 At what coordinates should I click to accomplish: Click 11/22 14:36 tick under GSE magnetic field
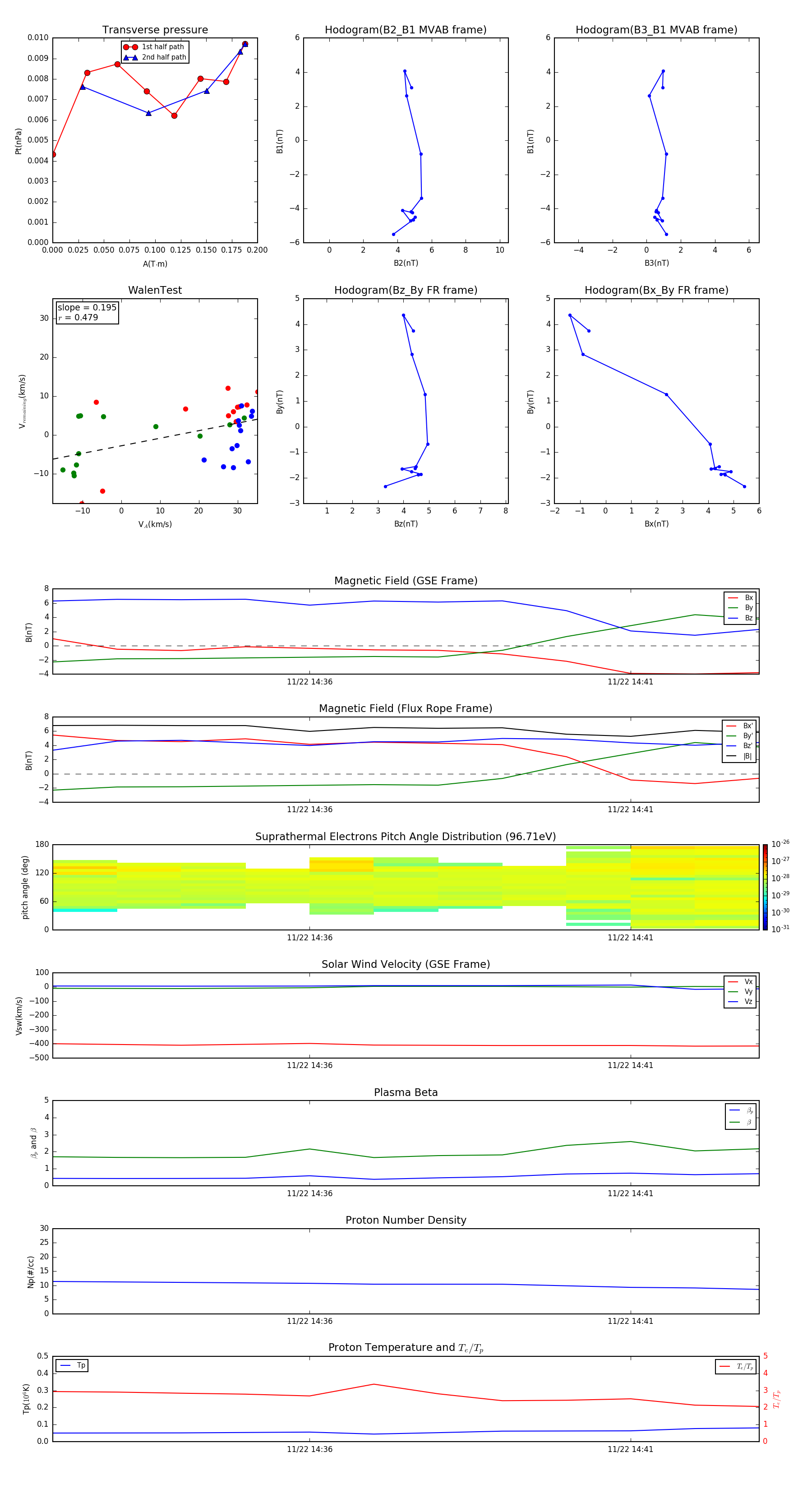click(310, 682)
